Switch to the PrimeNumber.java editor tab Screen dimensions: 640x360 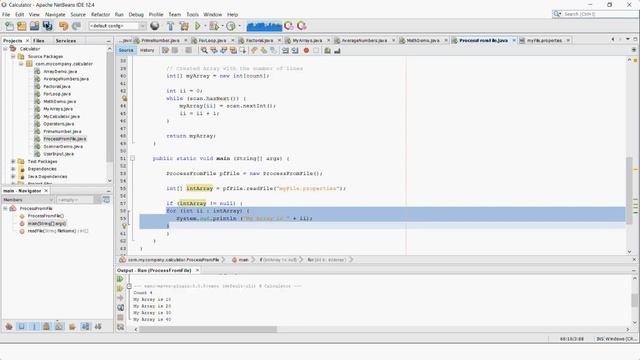click(160, 40)
